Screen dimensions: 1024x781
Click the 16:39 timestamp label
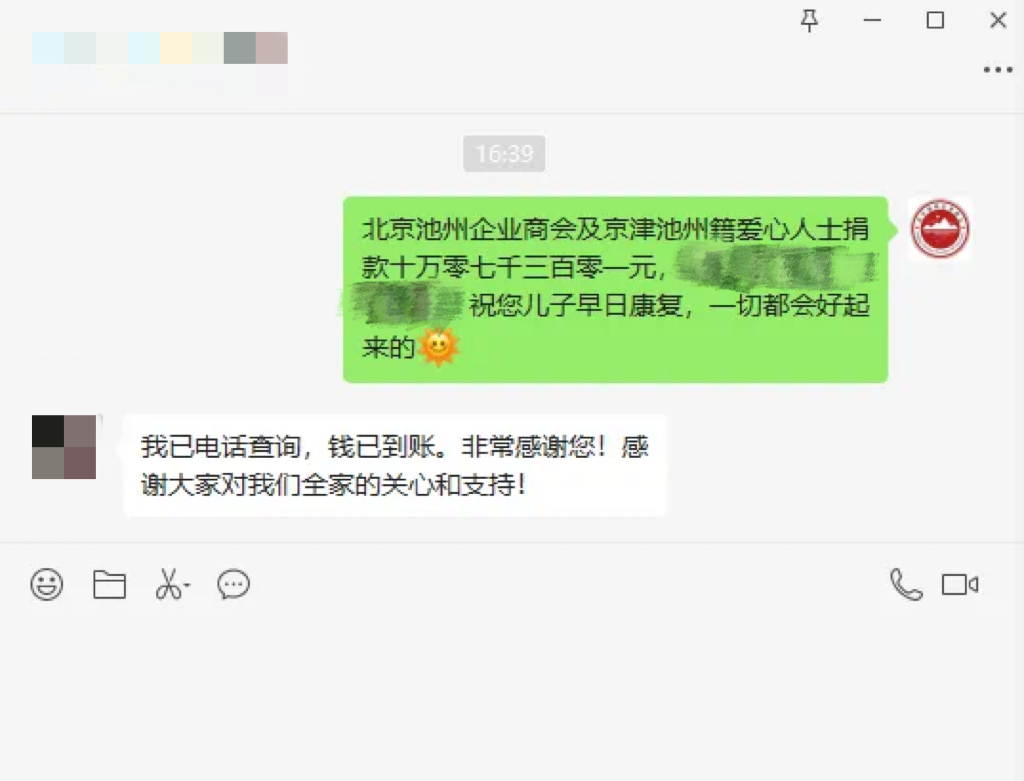pyautogui.click(x=504, y=153)
